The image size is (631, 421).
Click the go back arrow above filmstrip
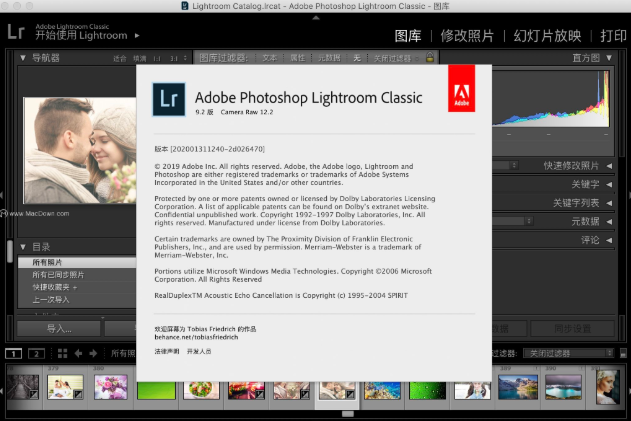(79, 354)
